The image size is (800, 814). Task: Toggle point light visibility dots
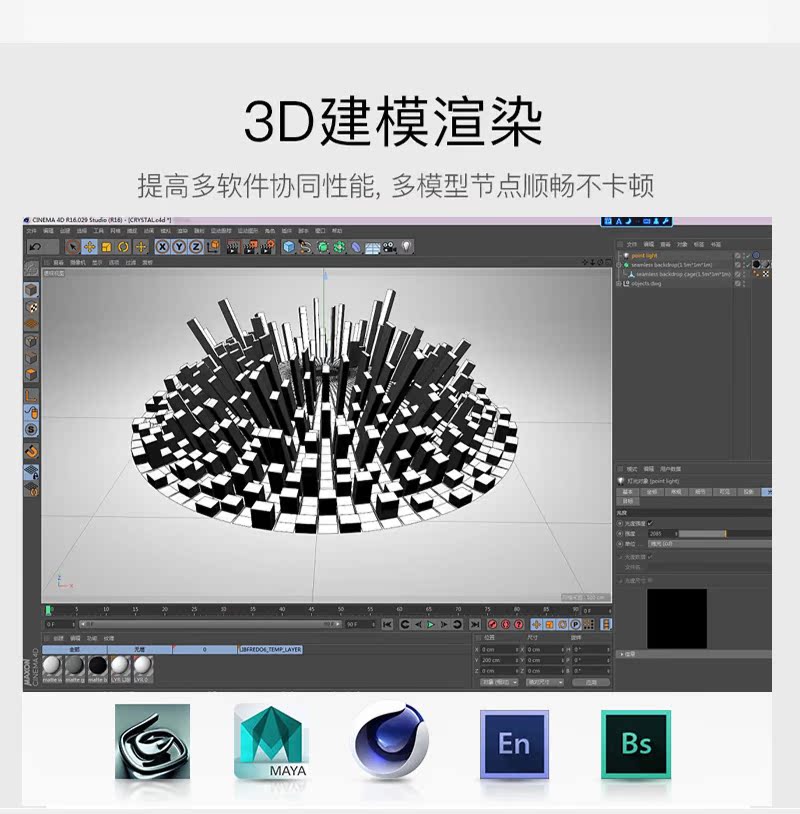tap(744, 255)
